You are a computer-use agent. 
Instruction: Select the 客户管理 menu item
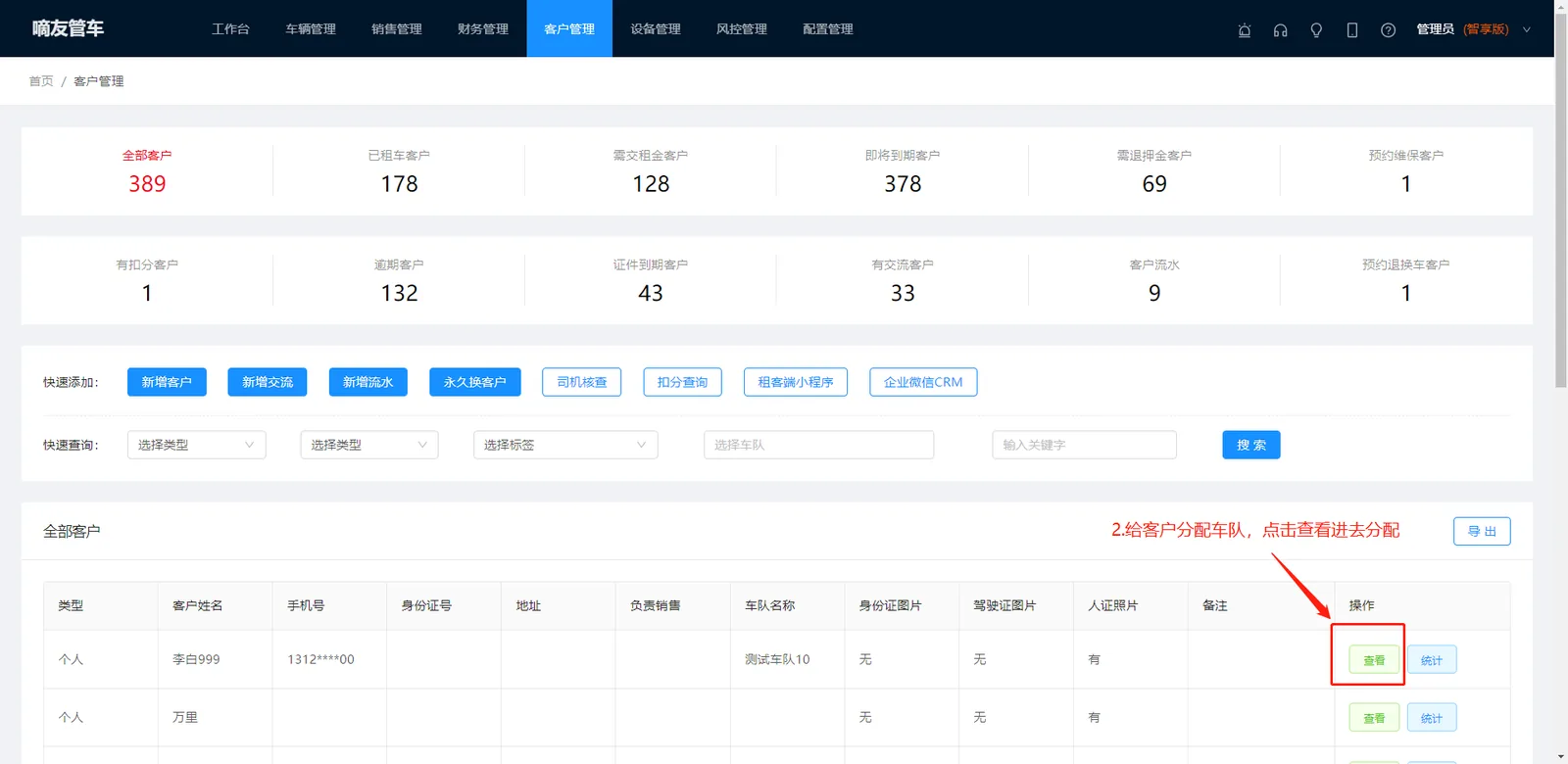[569, 28]
